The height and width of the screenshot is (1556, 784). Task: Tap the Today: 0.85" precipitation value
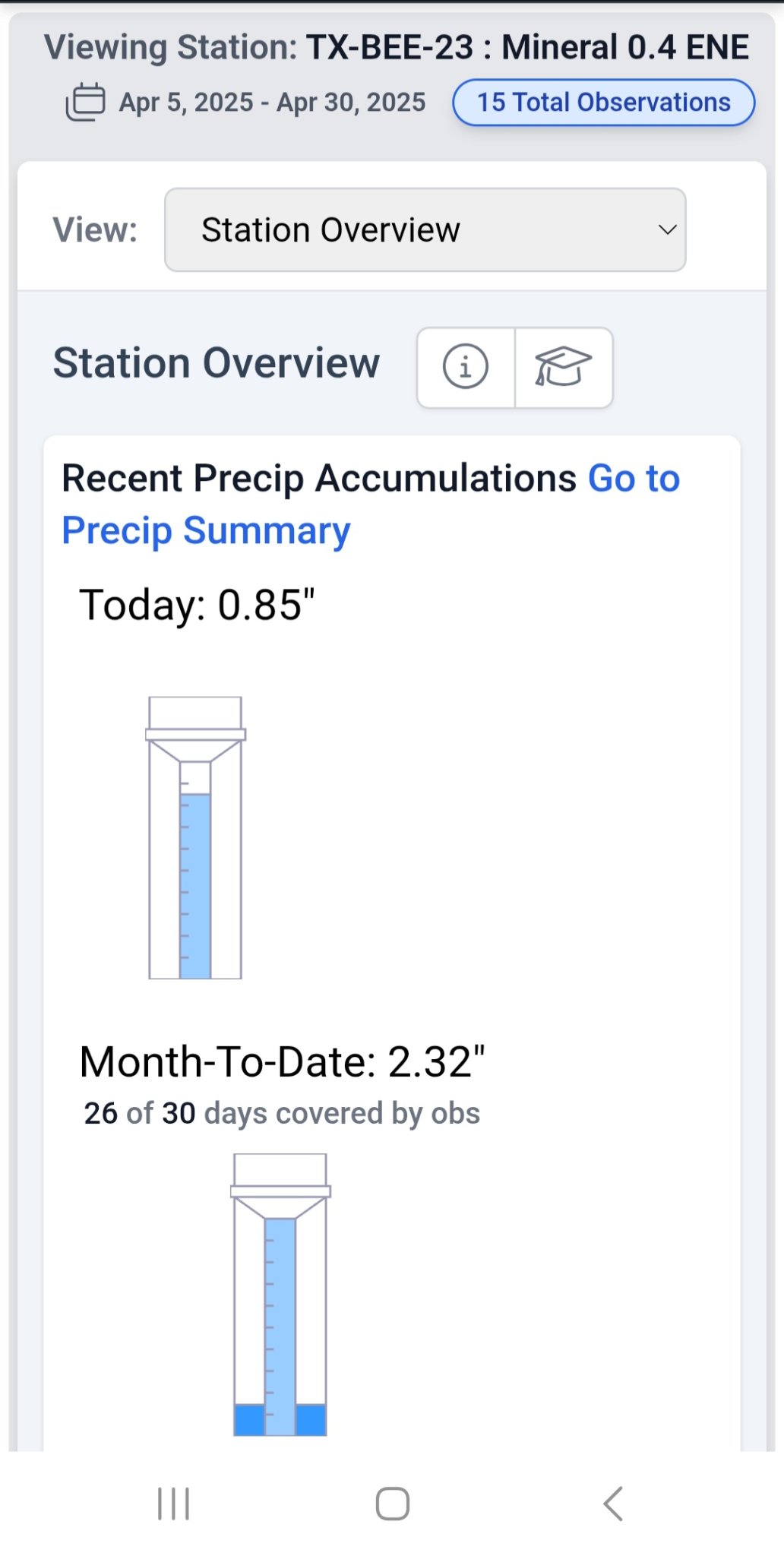click(x=197, y=605)
